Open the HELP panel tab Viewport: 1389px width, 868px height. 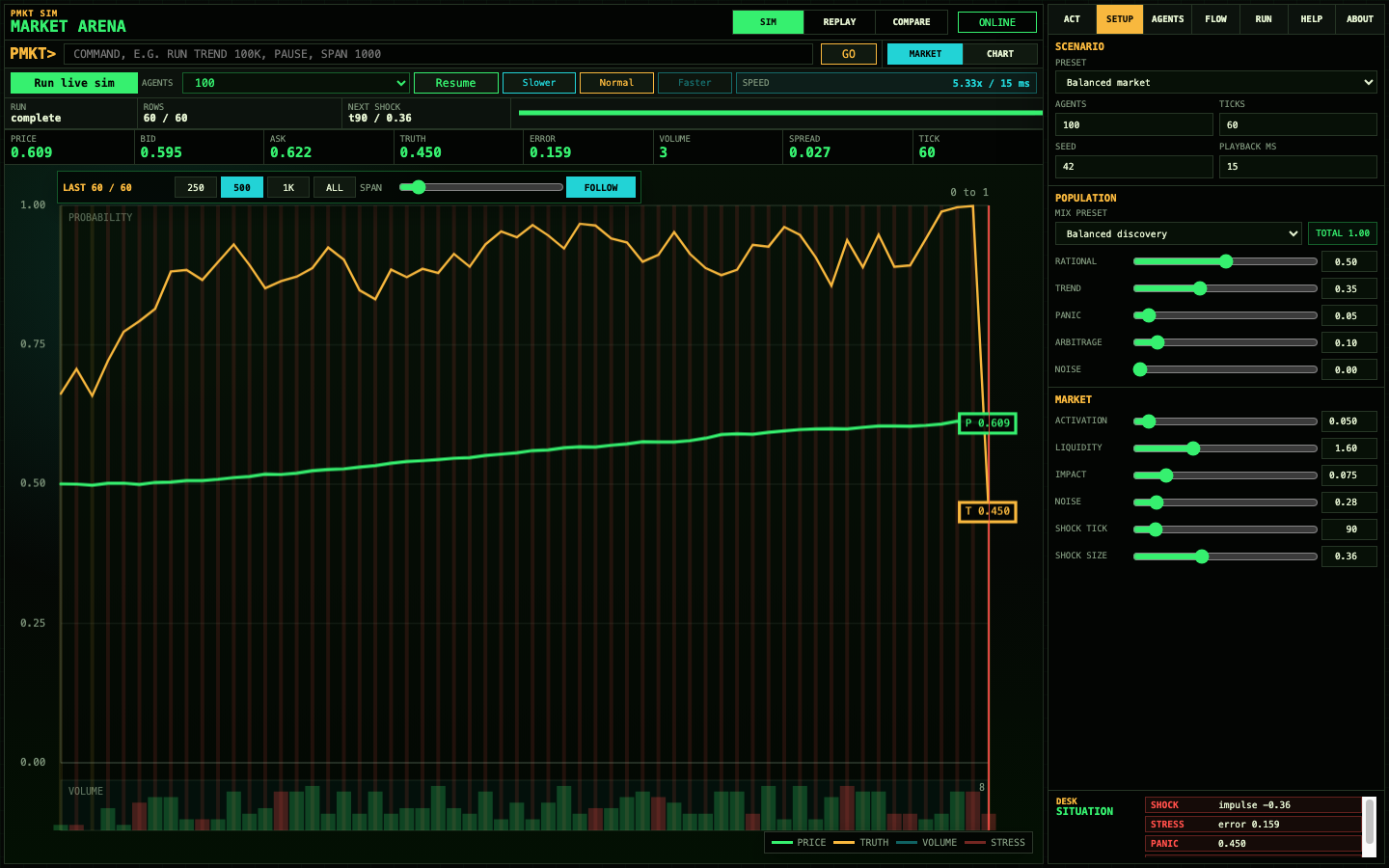(1312, 19)
